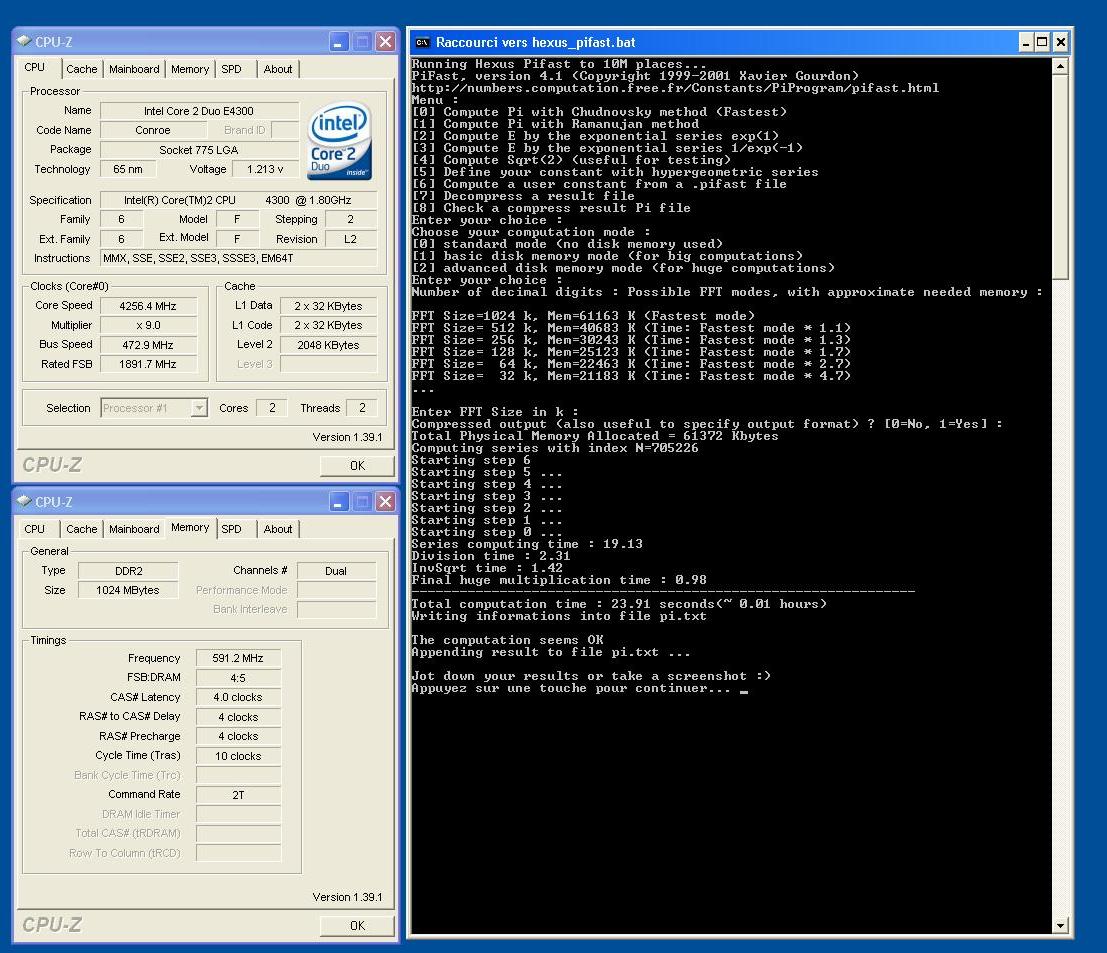Open Cache tab in top CPU-Z window
1107x953 pixels.
coord(81,69)
